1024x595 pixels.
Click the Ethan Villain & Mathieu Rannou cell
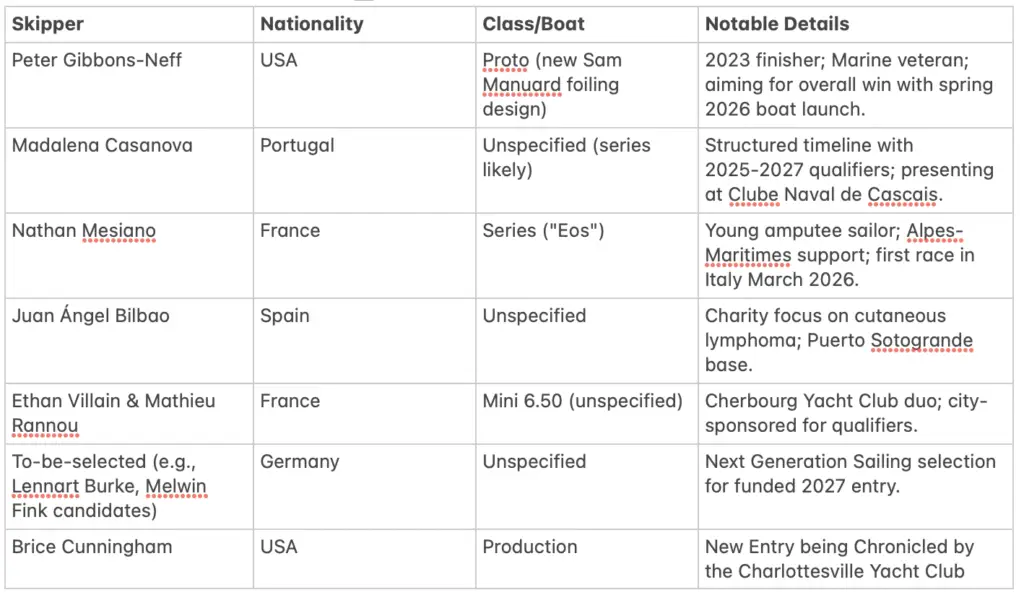pyautogui.click(x=113, y=413)
